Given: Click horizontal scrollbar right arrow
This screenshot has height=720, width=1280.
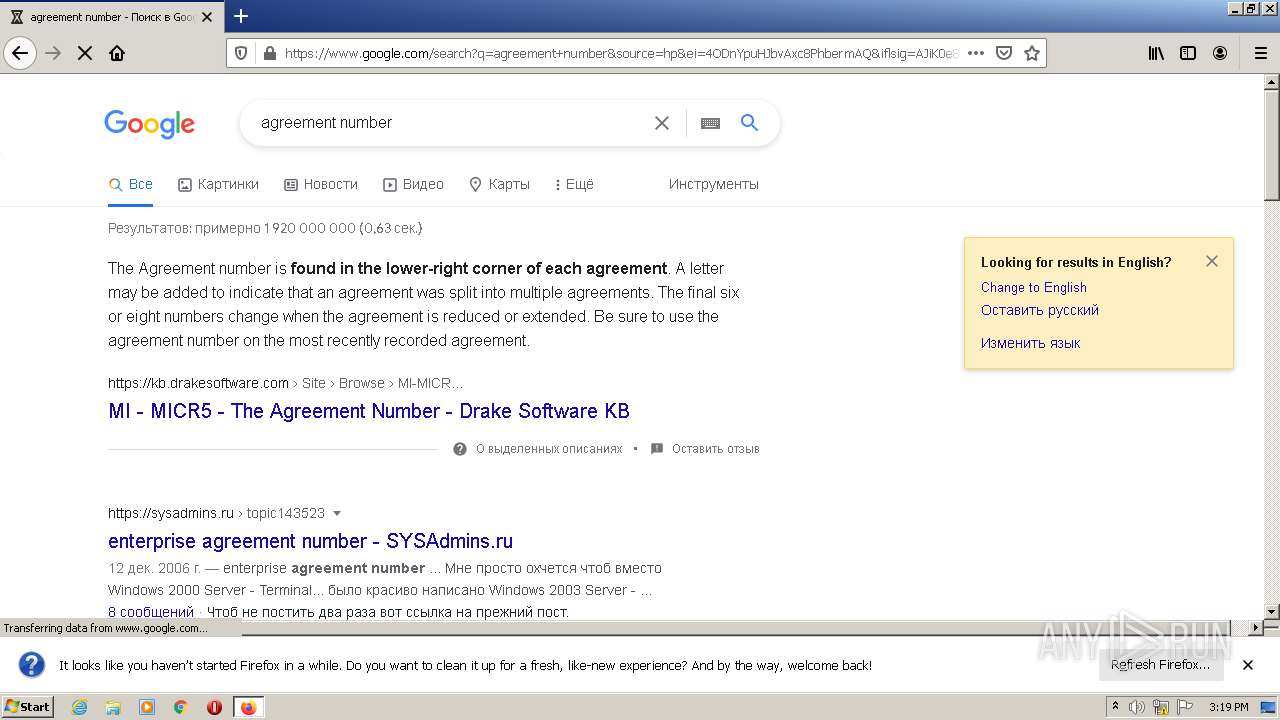Looking at the screenshot, I should [1256, 628].
